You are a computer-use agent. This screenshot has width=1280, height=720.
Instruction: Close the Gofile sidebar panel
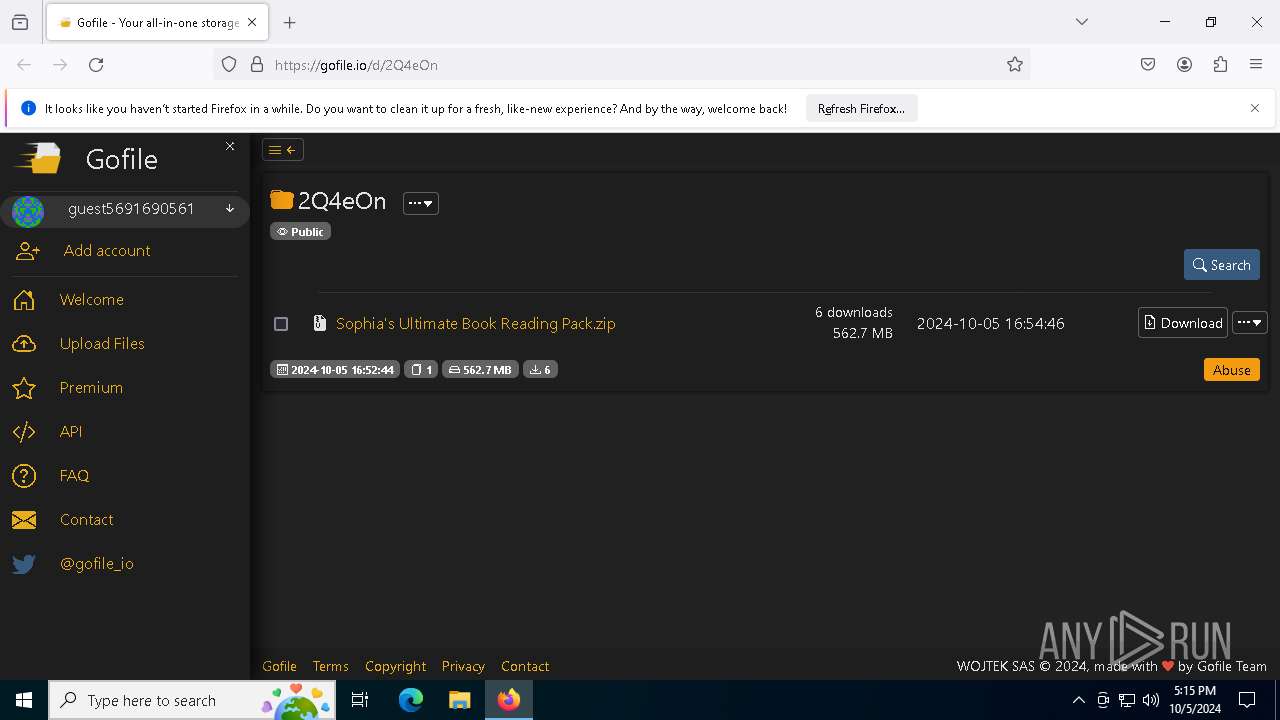click(x=230, y=146)
